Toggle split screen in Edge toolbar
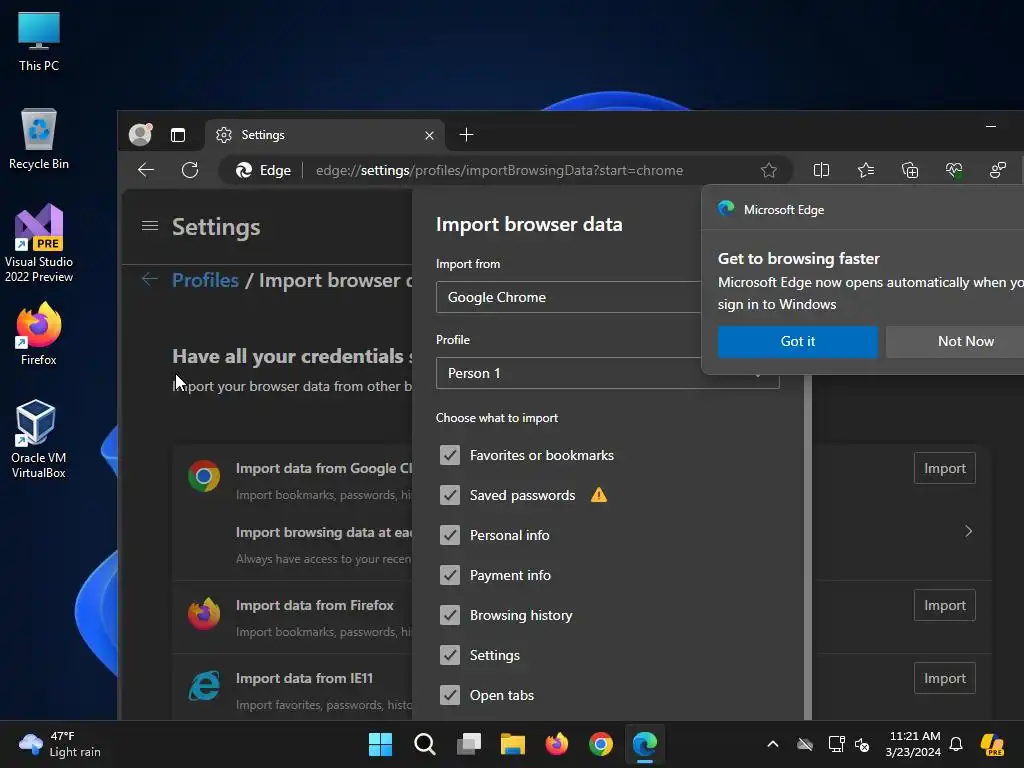 (822, 170)
